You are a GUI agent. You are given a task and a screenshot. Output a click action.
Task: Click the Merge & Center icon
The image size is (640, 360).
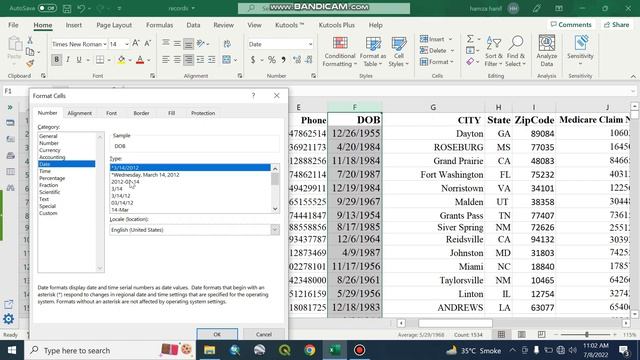point(227,60)
